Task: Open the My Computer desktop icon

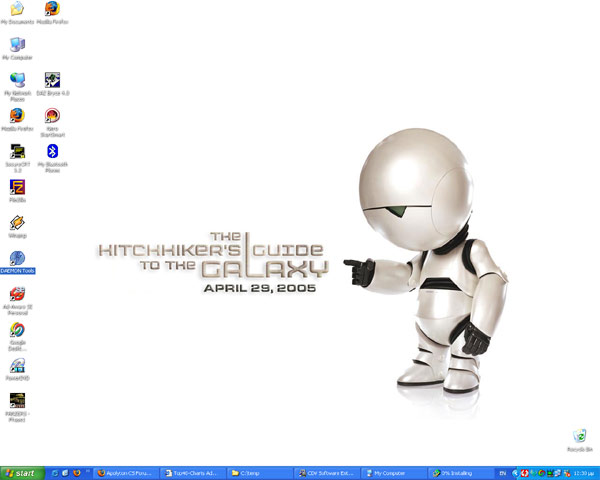Action: tap(17, 46)
